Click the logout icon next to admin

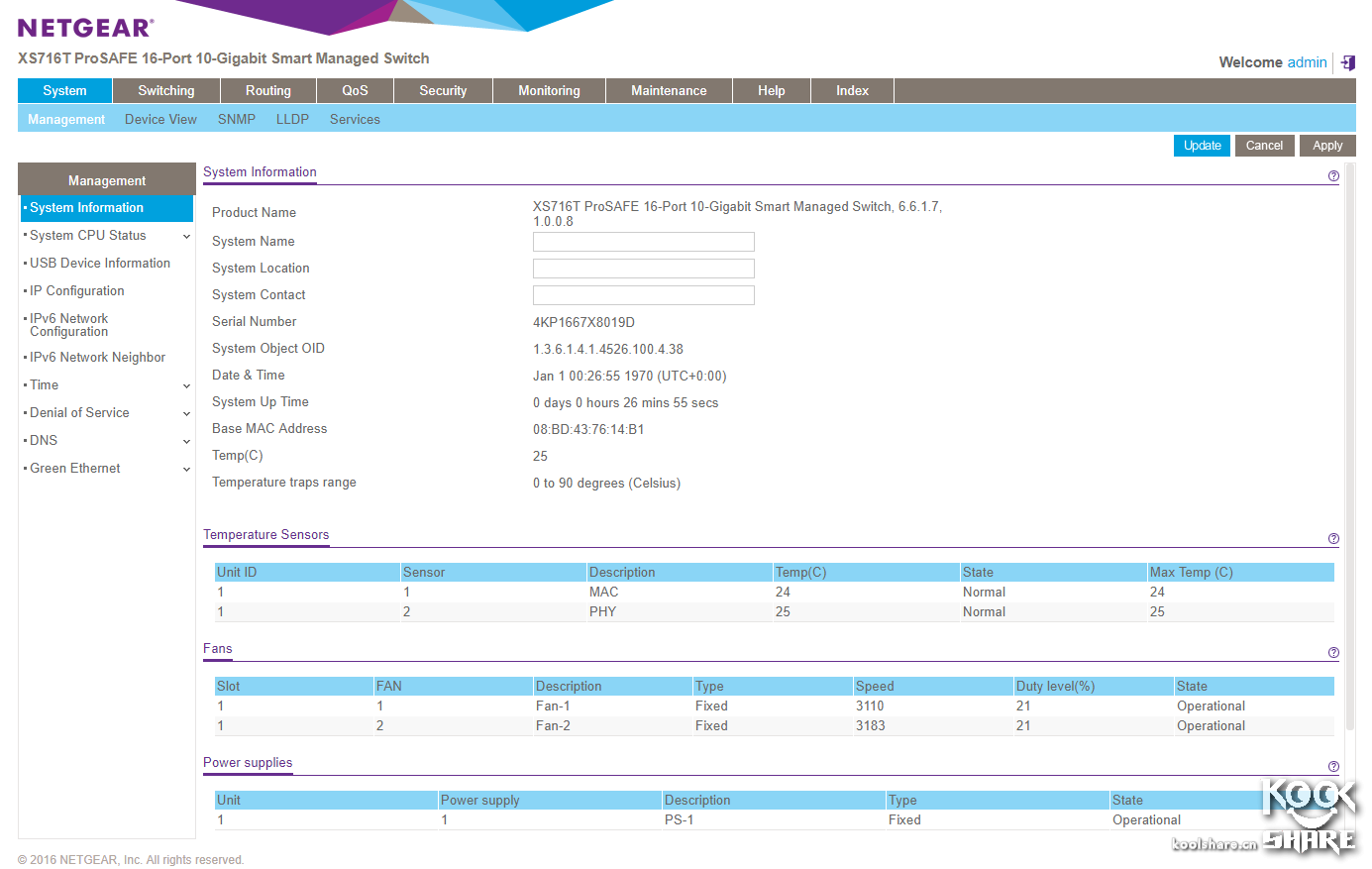1348,62
